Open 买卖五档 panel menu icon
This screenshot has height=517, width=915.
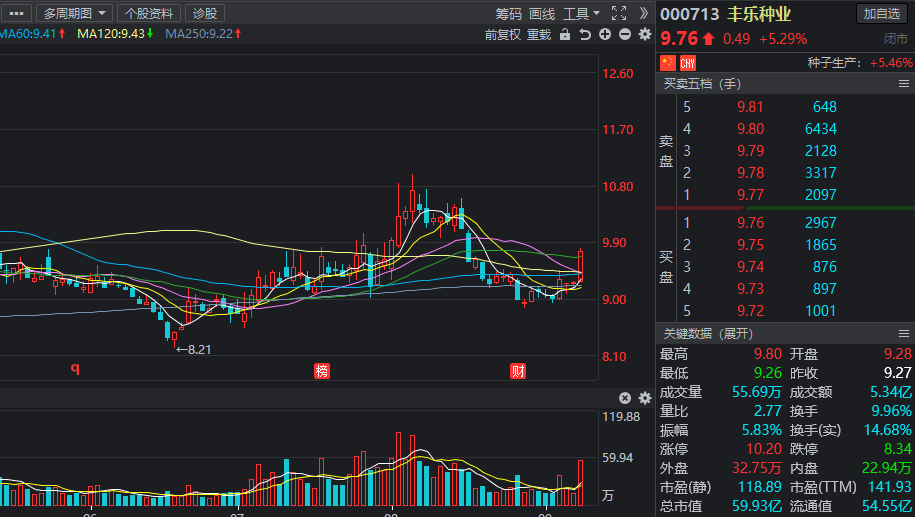pyautogui.click(x=904, y=84)
